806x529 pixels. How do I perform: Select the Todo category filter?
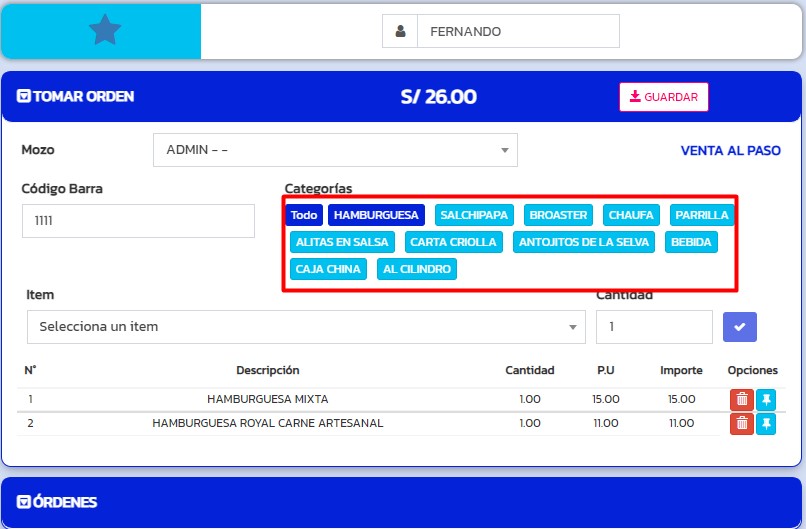[304, 215]
